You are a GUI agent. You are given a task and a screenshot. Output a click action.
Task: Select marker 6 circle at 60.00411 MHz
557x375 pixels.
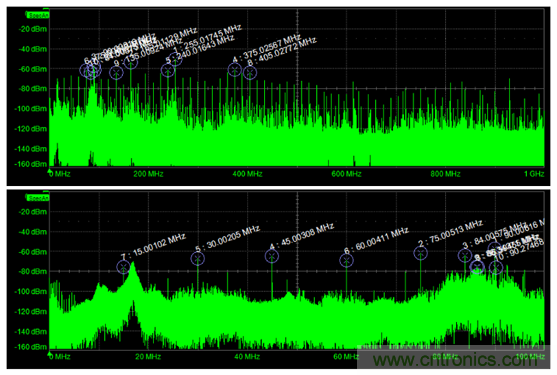coord(346,260)
